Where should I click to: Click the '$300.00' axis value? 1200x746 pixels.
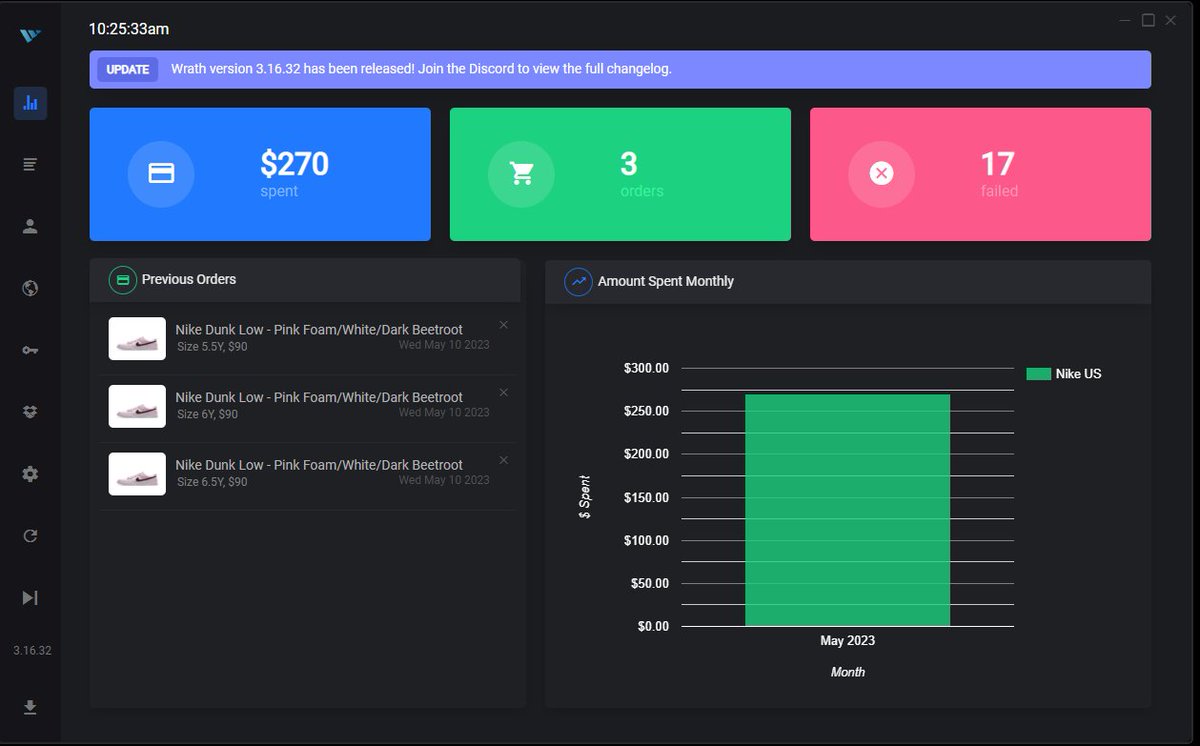[646, 368]
